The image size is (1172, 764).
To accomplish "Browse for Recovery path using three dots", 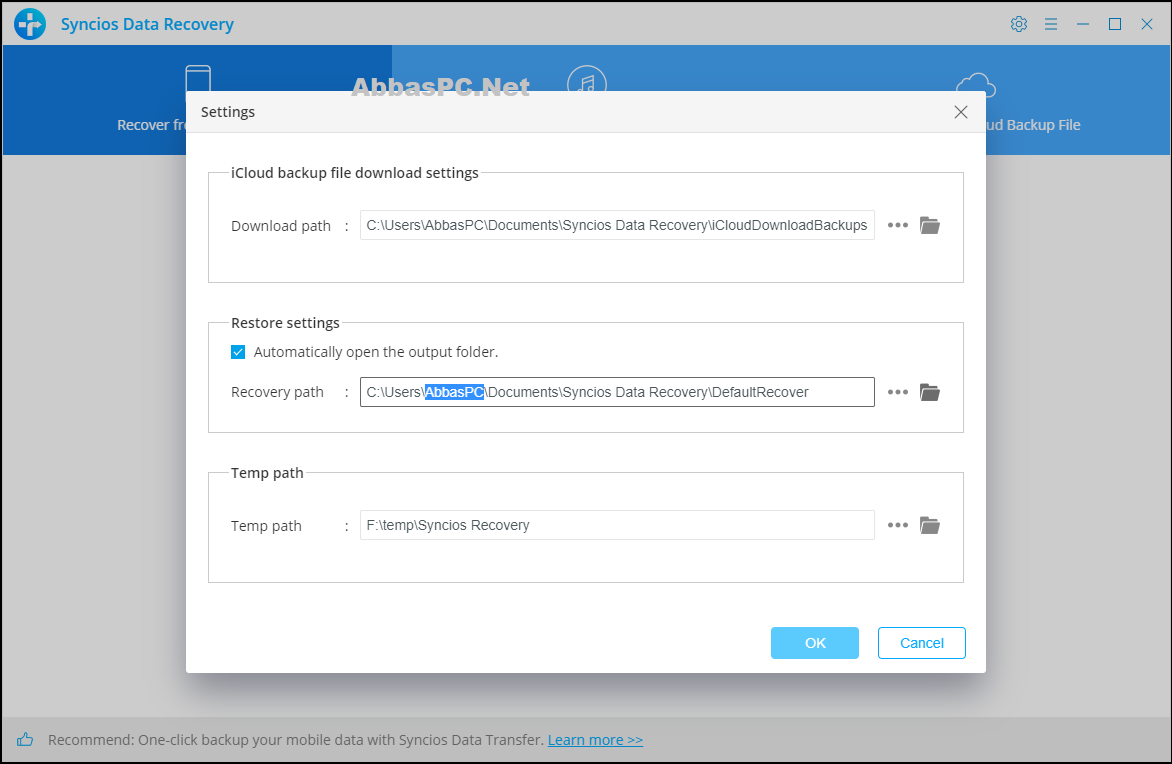I will (x=898, y=392).
